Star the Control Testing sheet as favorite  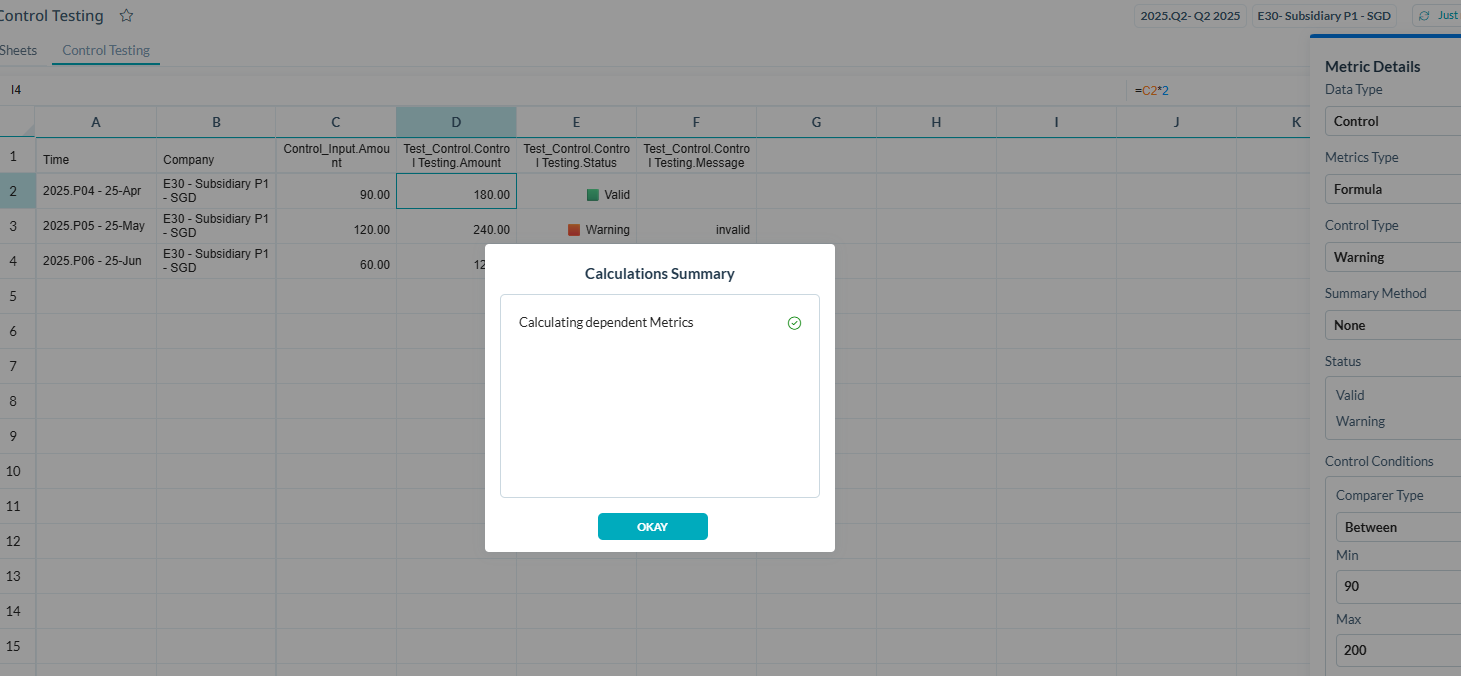[125, 15]
